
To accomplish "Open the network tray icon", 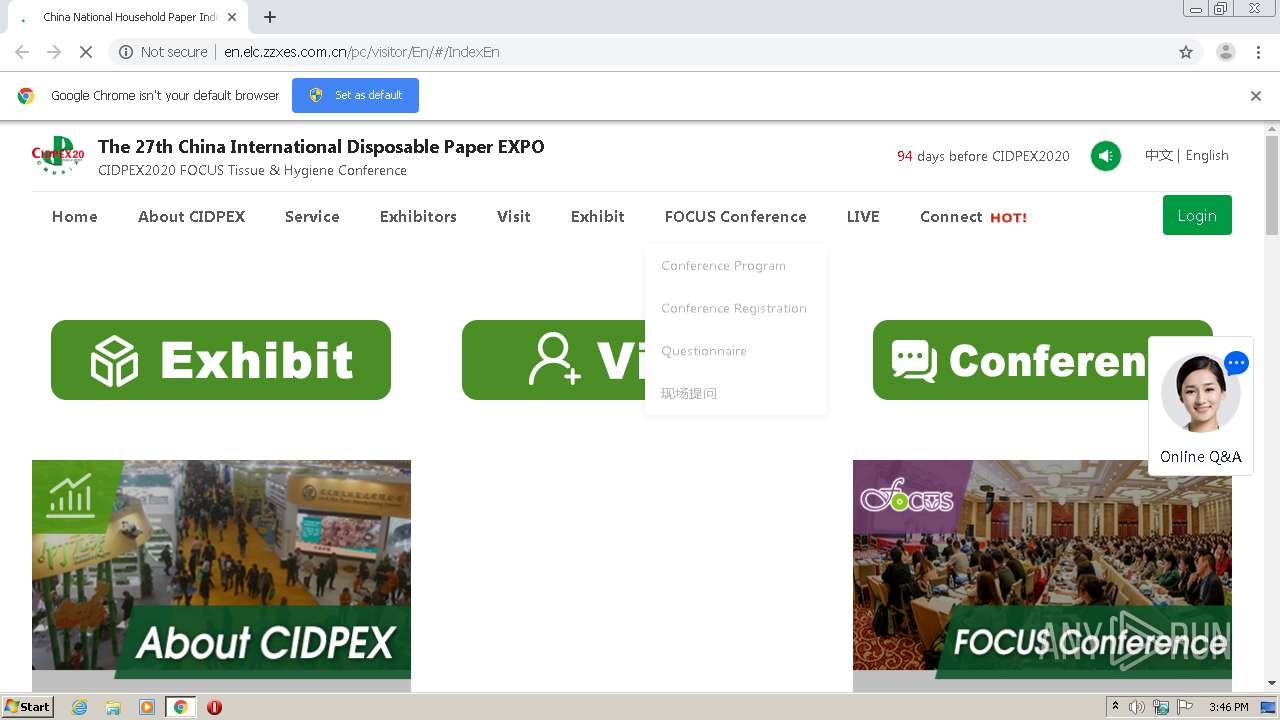I will click(1161, 707).
